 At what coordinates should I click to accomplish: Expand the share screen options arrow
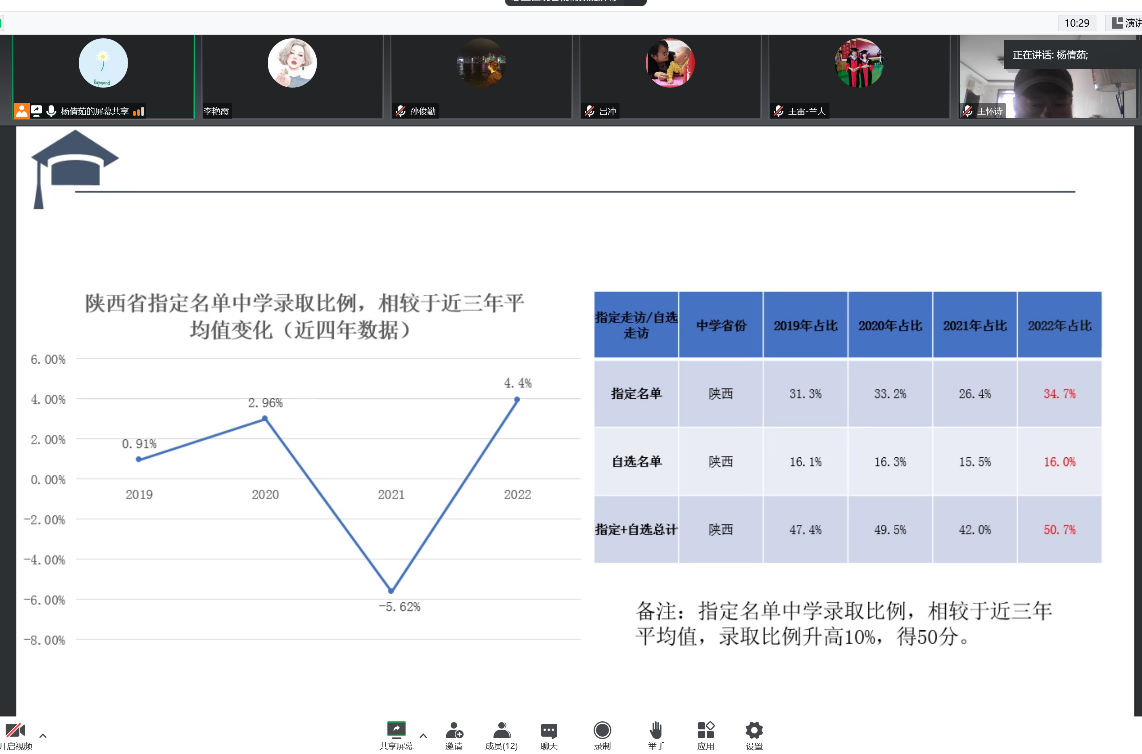click(423, 735)
